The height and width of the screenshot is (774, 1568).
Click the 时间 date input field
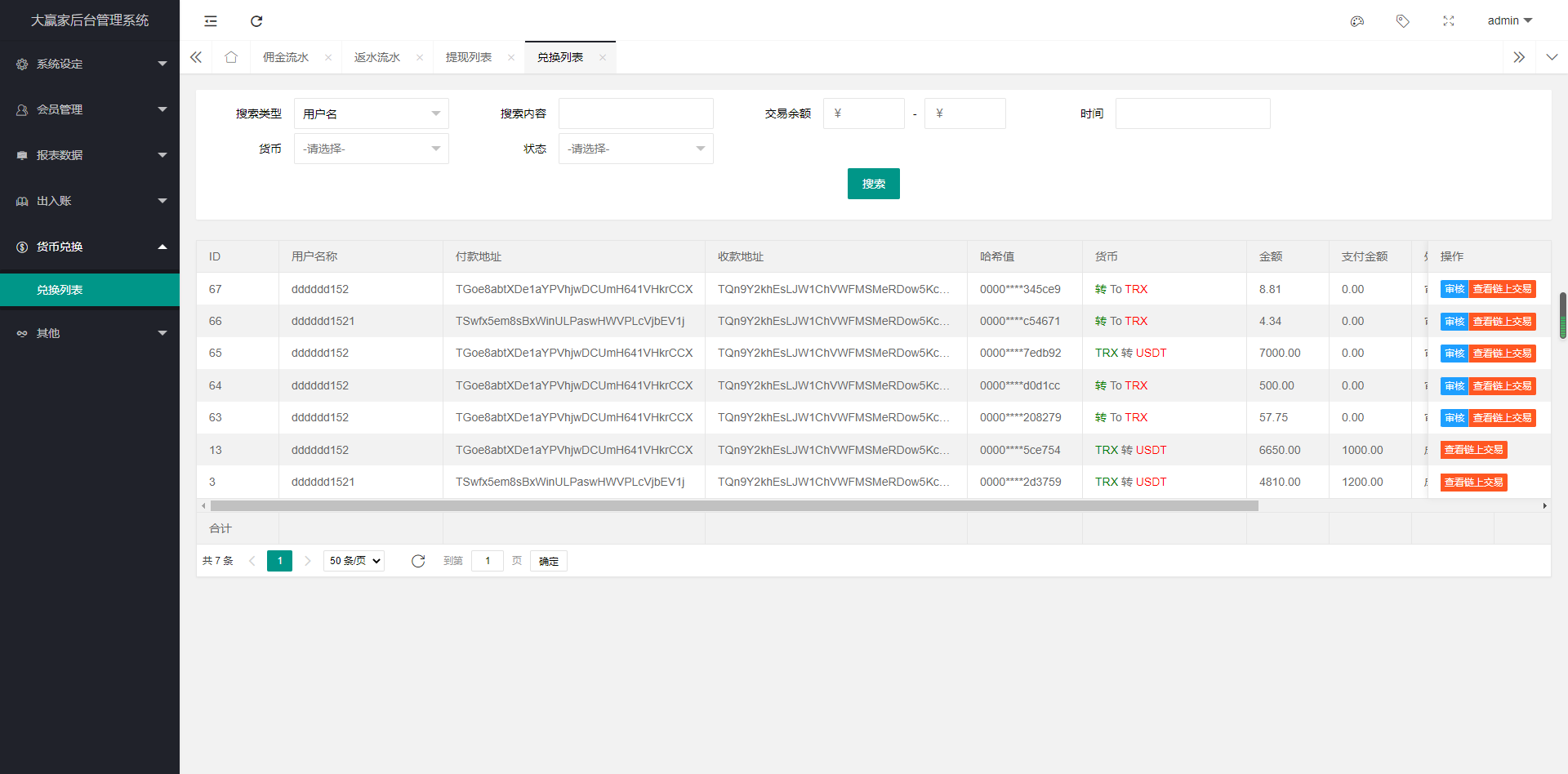point(1193,113)
